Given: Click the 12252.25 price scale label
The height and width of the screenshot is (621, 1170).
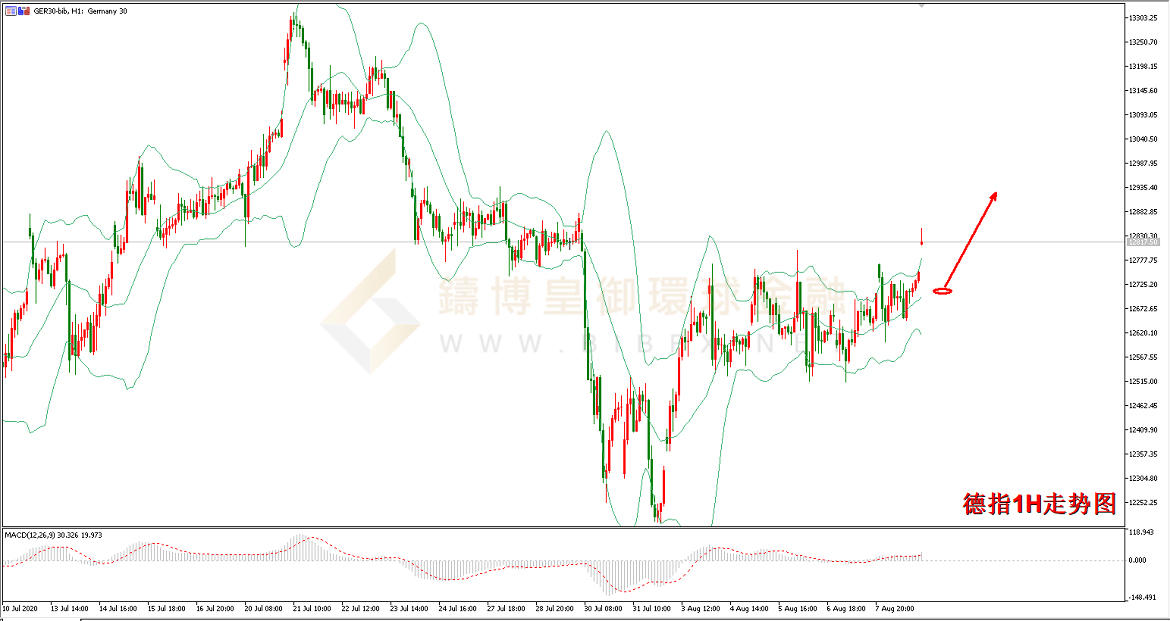Looking at the screenshot, I should click(1142, 502).
